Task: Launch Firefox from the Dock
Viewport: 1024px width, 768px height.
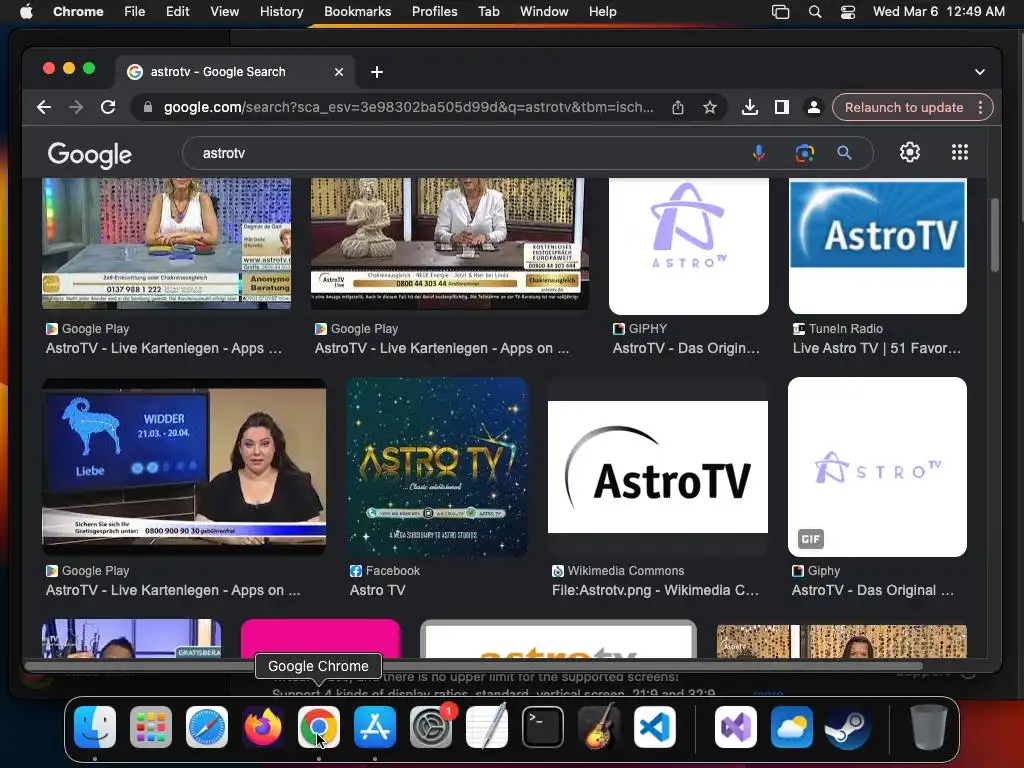Action: (x=263, y=727)
